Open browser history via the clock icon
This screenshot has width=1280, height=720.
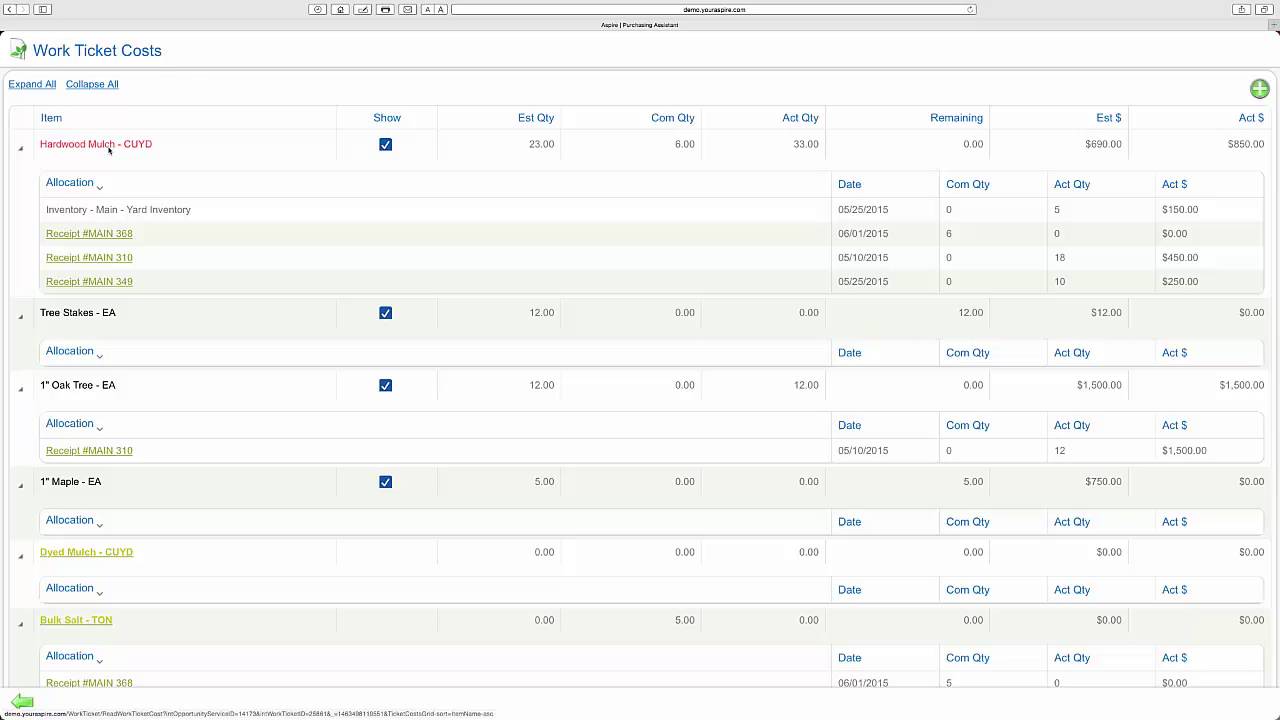pos(318,9)
